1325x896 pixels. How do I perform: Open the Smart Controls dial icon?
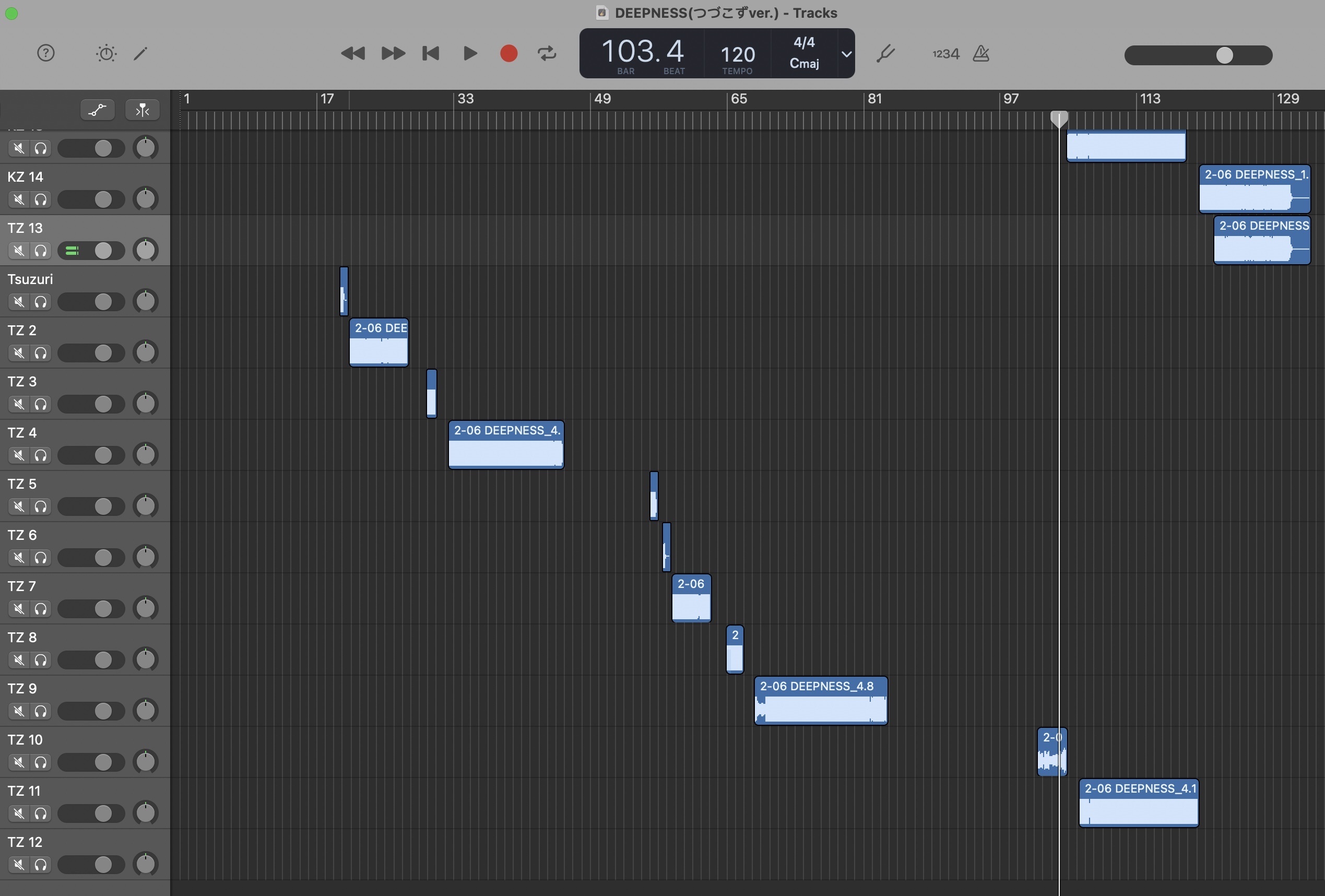point(106,54)
